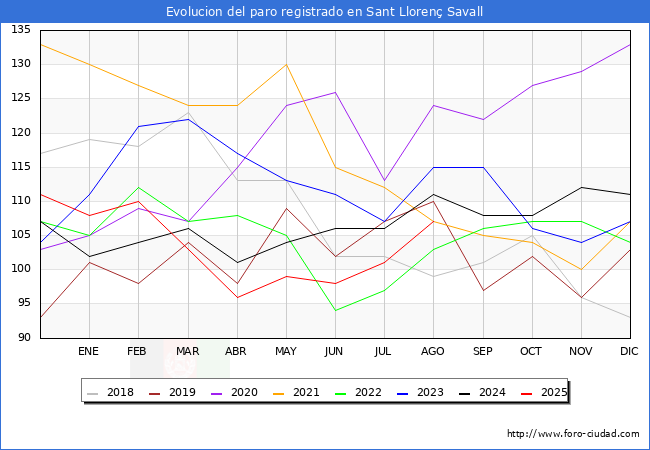Click the AGO month axis label

433,351
